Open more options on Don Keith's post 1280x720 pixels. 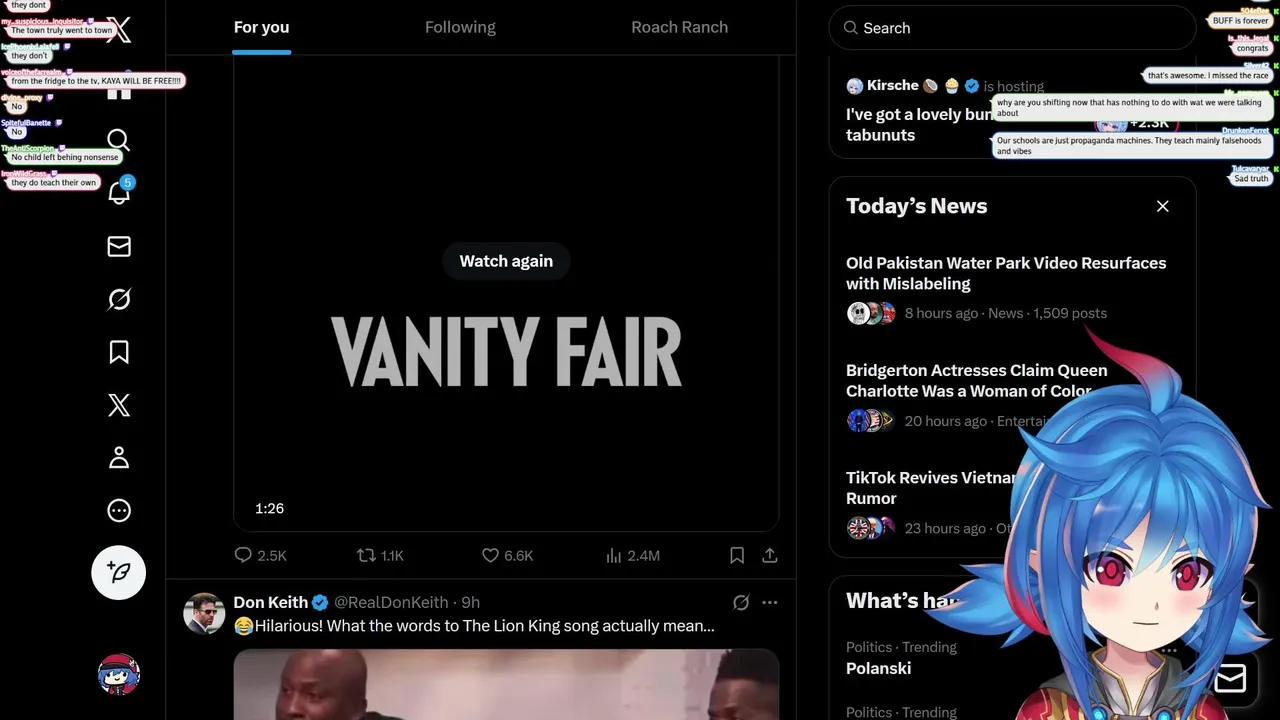coord(770,602)
